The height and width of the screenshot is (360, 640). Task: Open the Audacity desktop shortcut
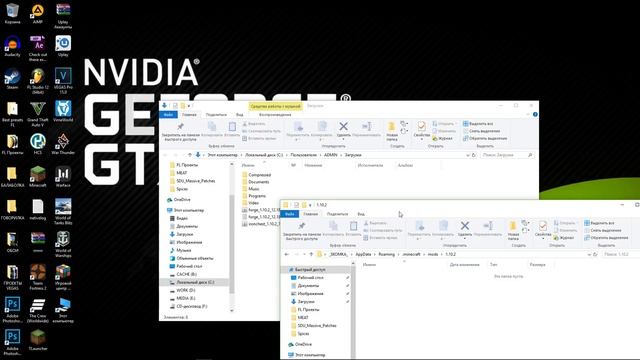(12, 45)
